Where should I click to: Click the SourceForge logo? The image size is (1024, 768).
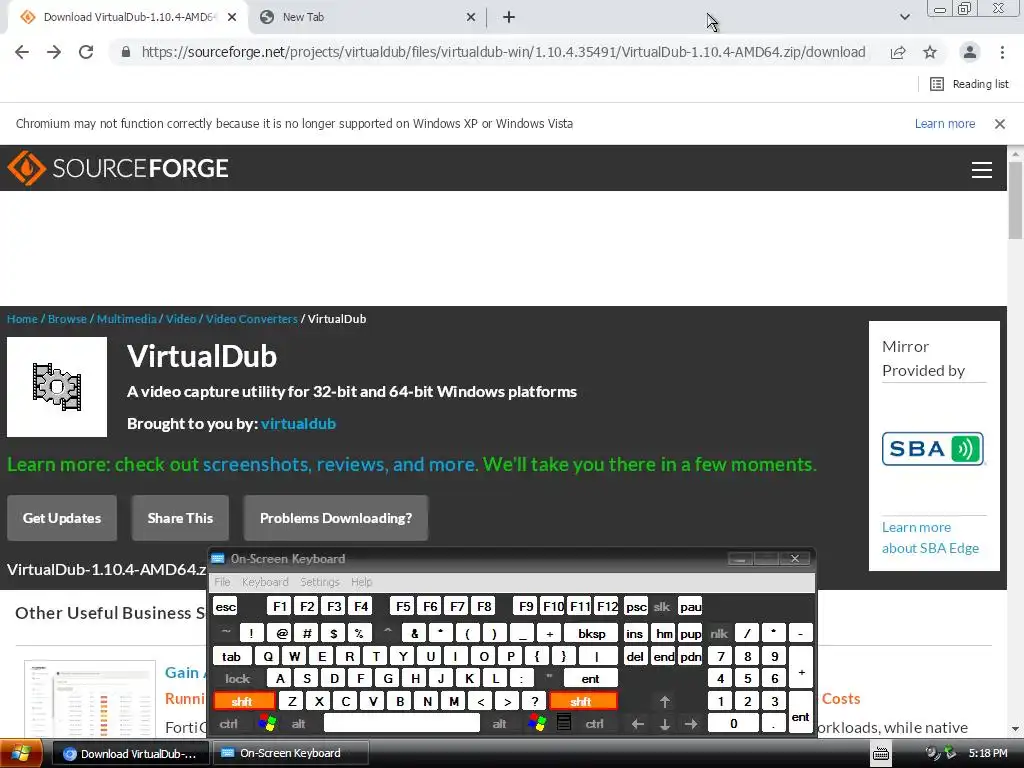(x=118, y=168)
